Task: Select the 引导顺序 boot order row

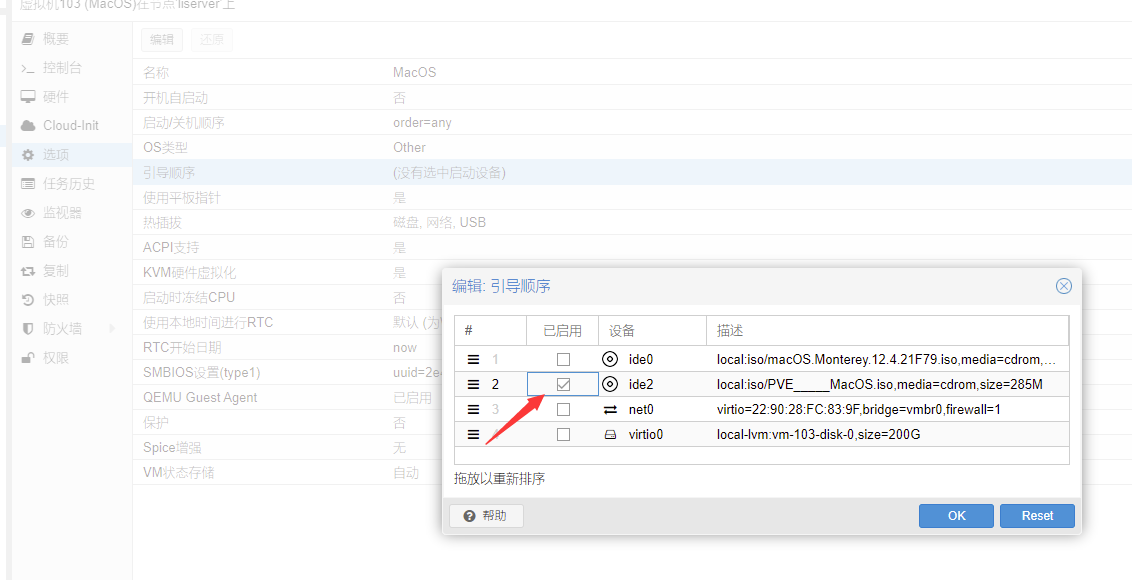Action: [632, 173]
